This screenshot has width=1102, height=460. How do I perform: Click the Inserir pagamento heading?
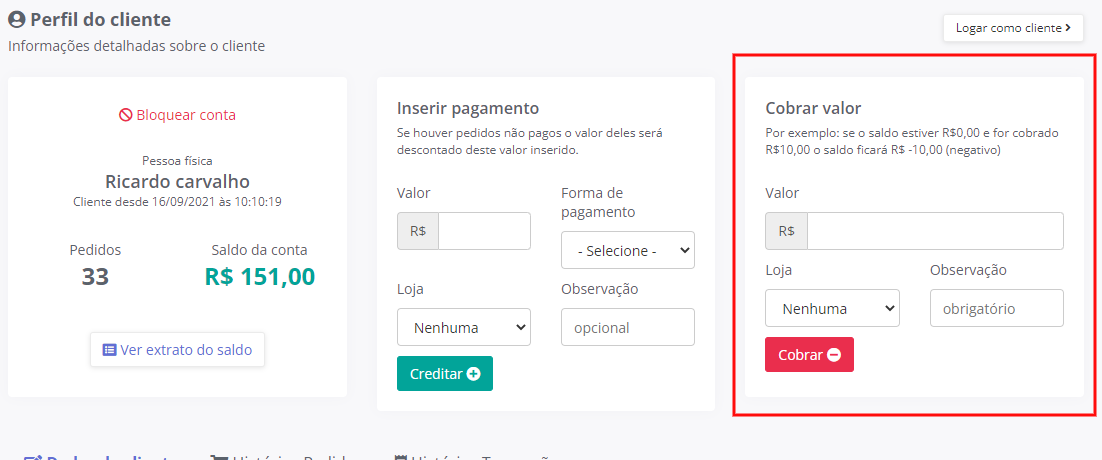(x=468, y=108)
